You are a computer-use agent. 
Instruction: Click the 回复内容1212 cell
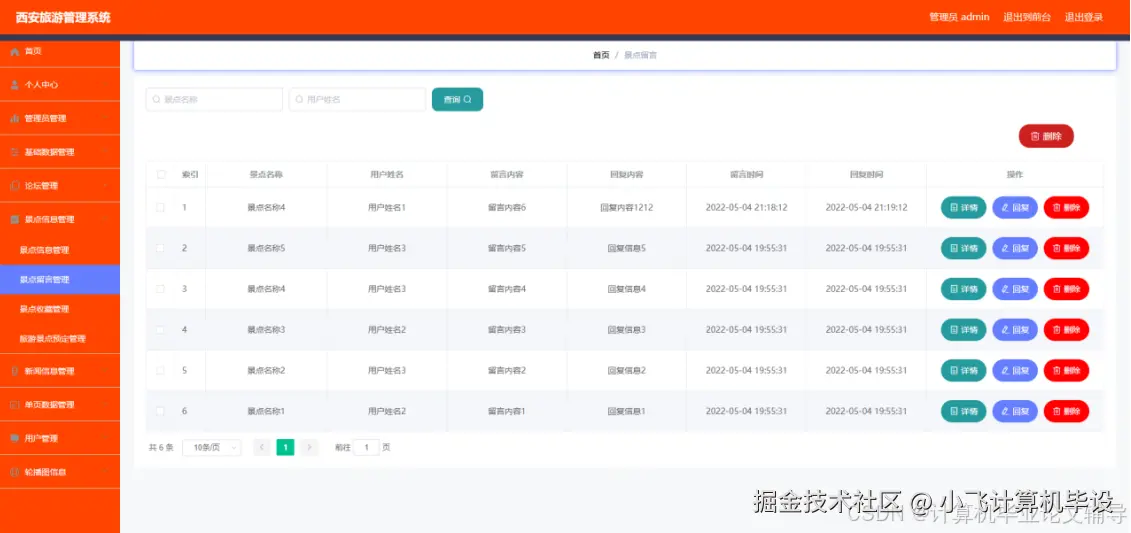click(626, 208)
